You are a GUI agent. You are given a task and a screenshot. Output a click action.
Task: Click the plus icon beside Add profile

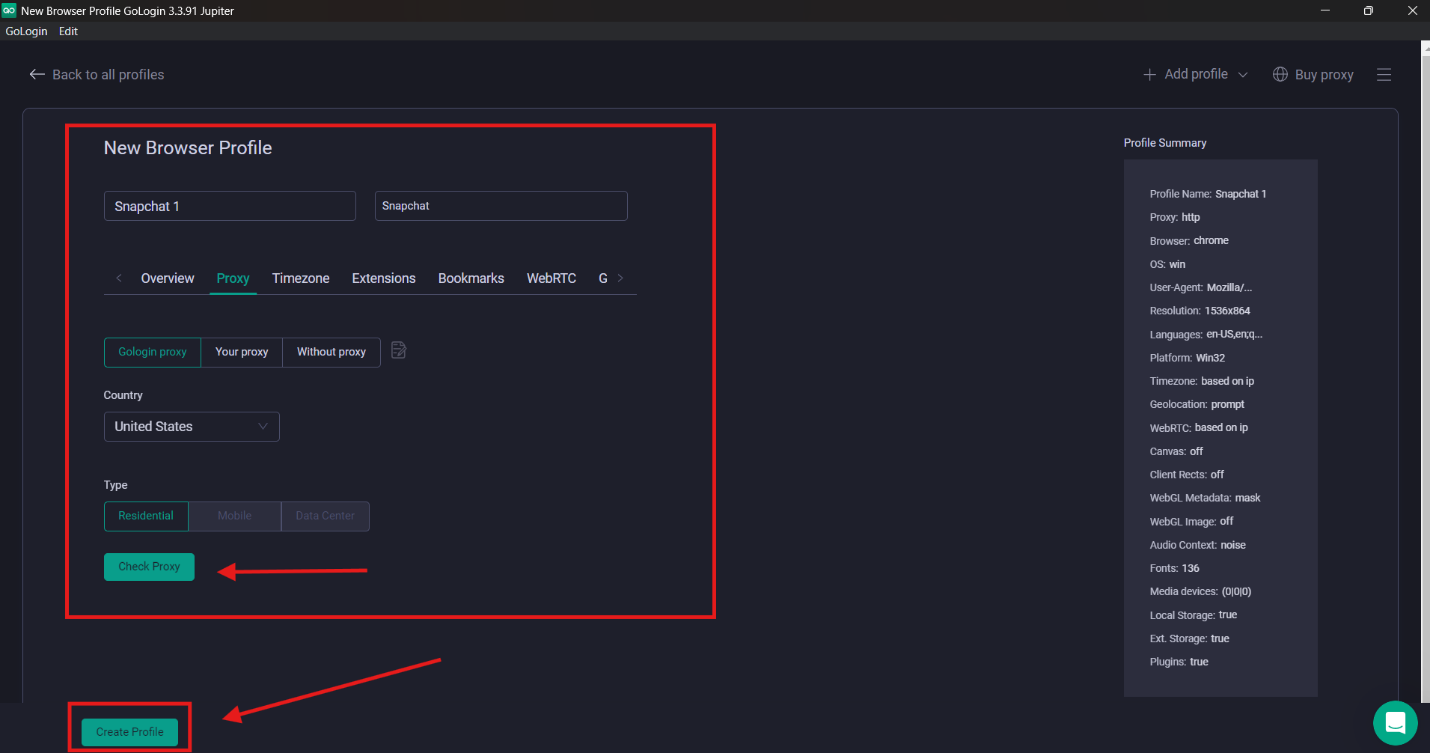(x=1150, y=75)
